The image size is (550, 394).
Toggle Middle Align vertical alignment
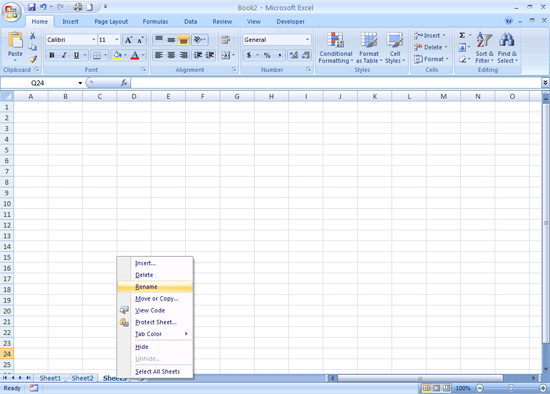point(171,40)
